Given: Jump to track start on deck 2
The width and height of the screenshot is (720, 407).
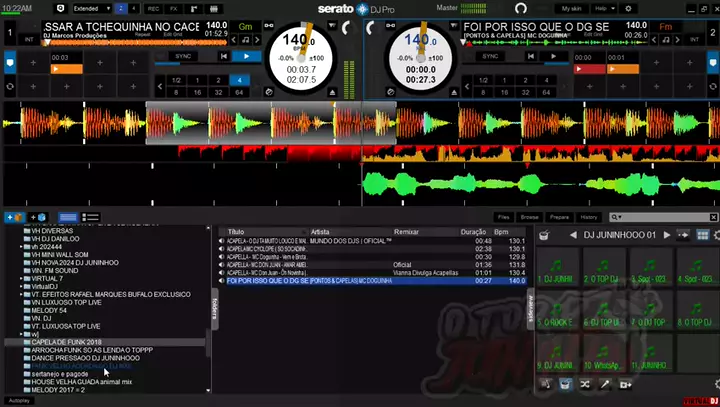Looking at the screenshot, I should [x=531, y=57].
